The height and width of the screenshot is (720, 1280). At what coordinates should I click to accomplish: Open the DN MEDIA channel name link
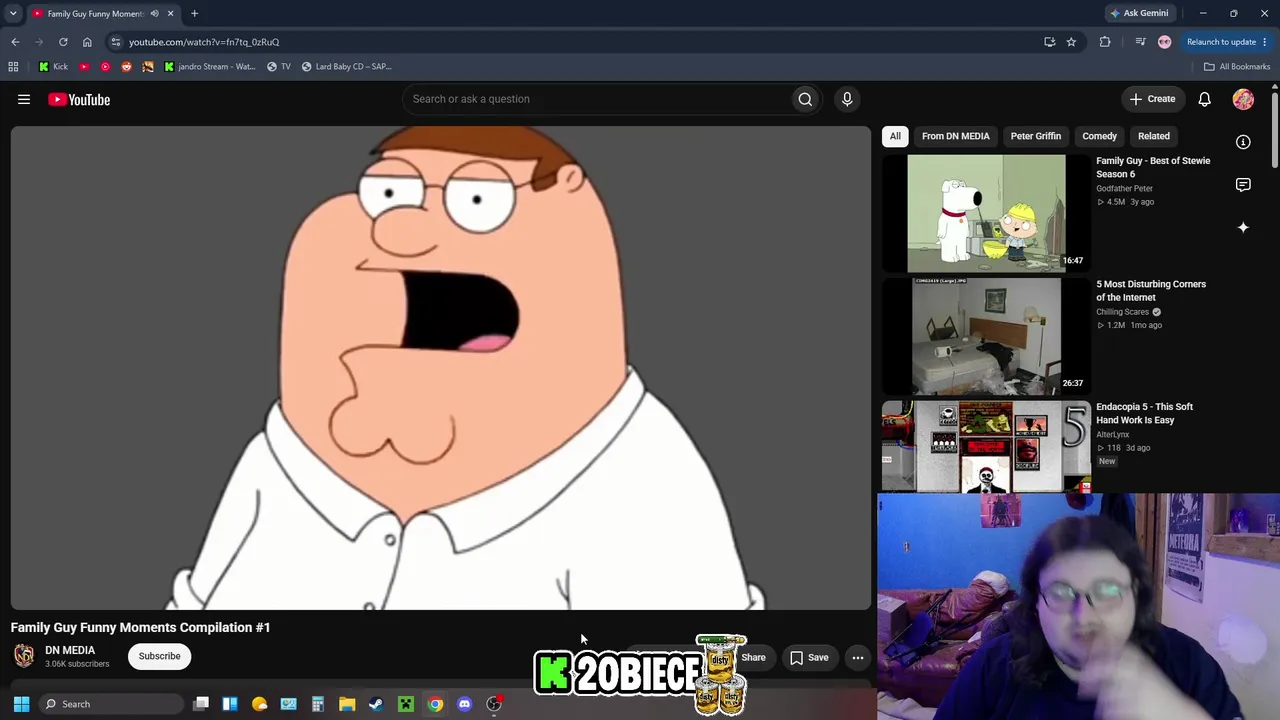70,650
